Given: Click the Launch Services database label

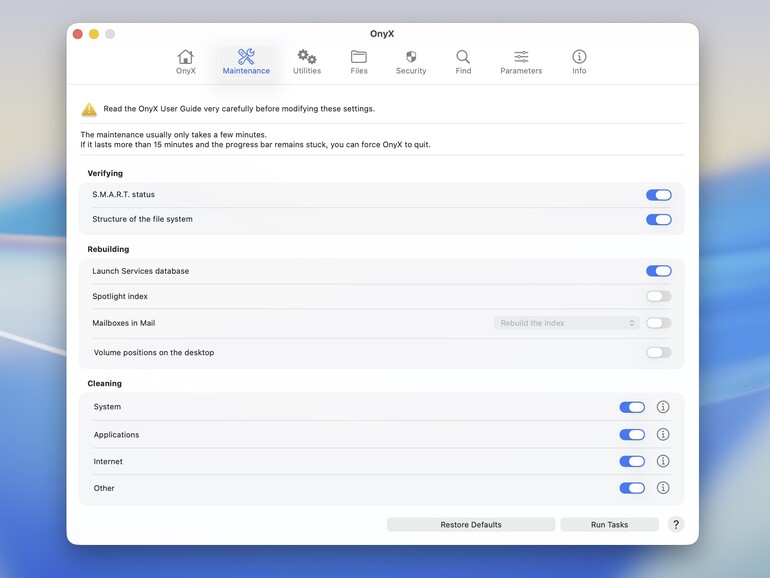Looking at the screenshot, I should pyautogui.click(x=140, y=271).
